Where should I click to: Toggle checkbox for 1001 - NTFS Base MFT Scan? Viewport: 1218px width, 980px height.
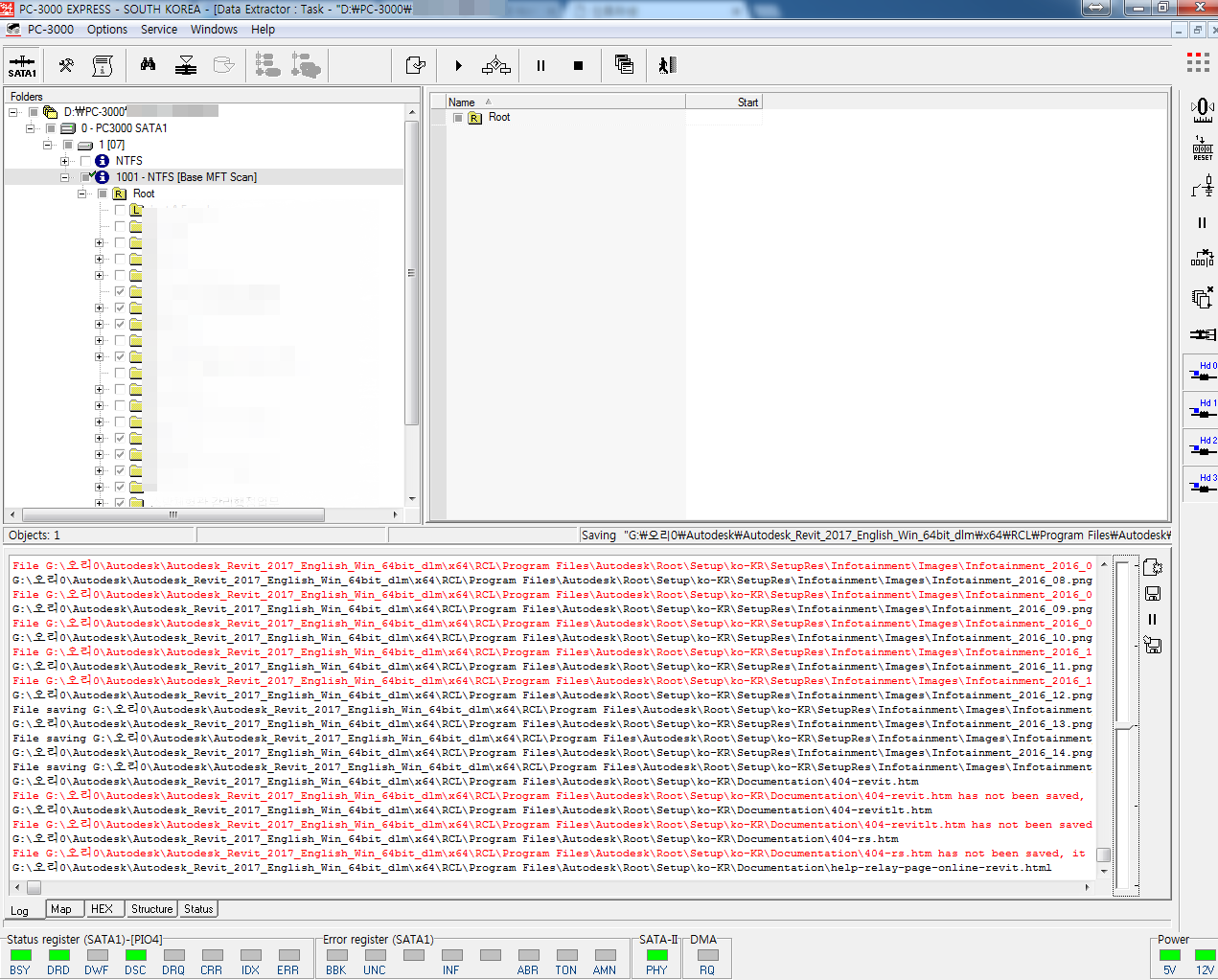(86, 177)
